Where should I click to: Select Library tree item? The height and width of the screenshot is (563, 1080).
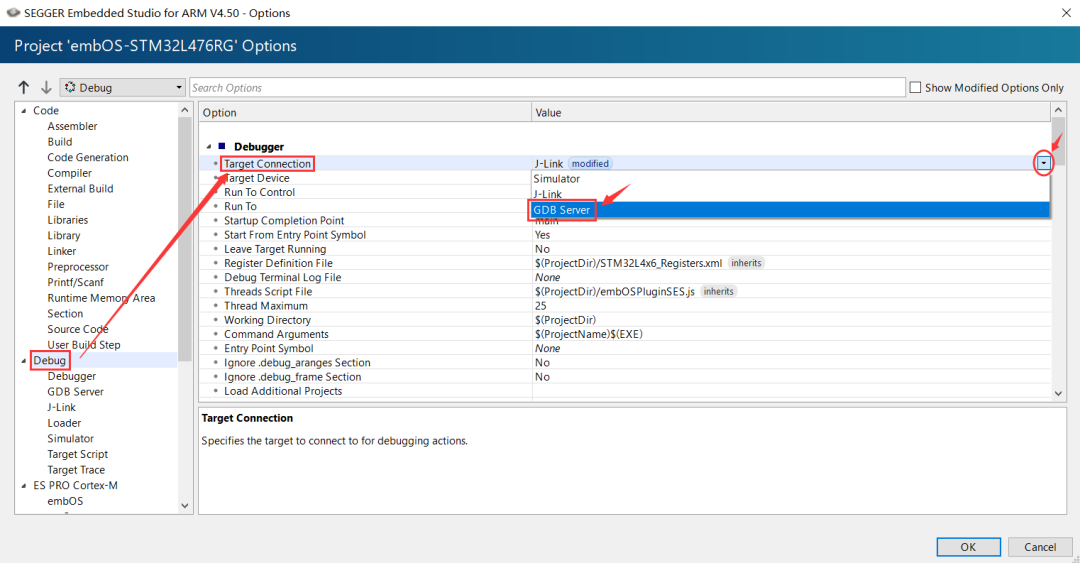[64, 235]
